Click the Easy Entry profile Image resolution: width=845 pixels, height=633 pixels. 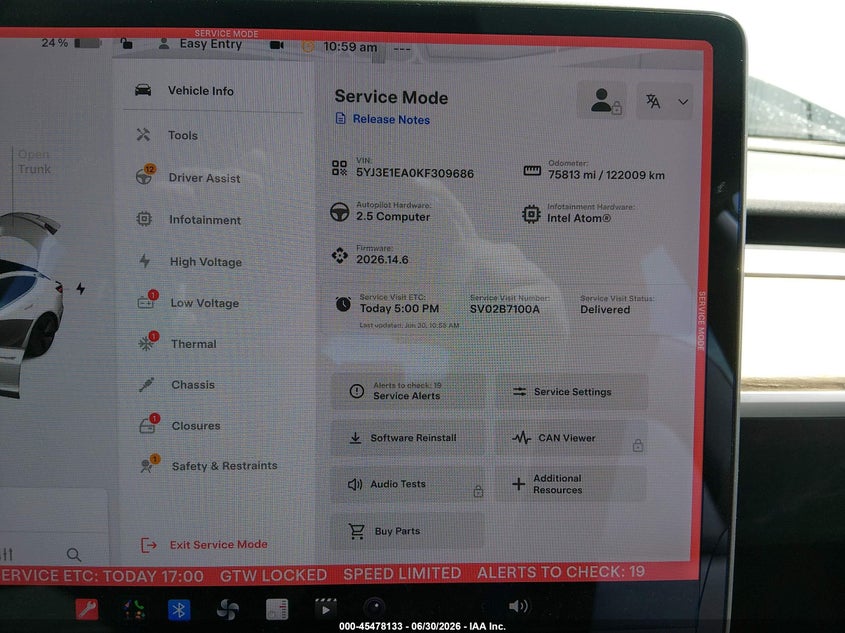(x=200, y=44)
